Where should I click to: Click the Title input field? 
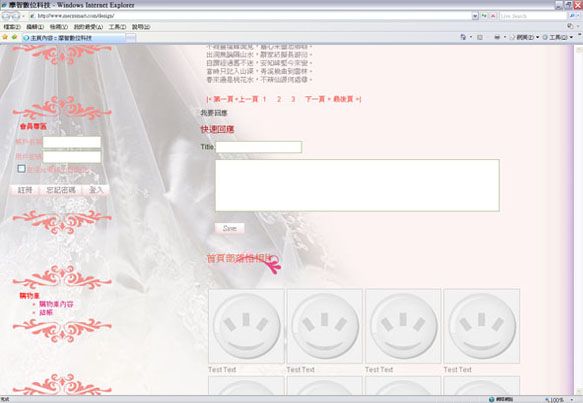tap(259, 147)
